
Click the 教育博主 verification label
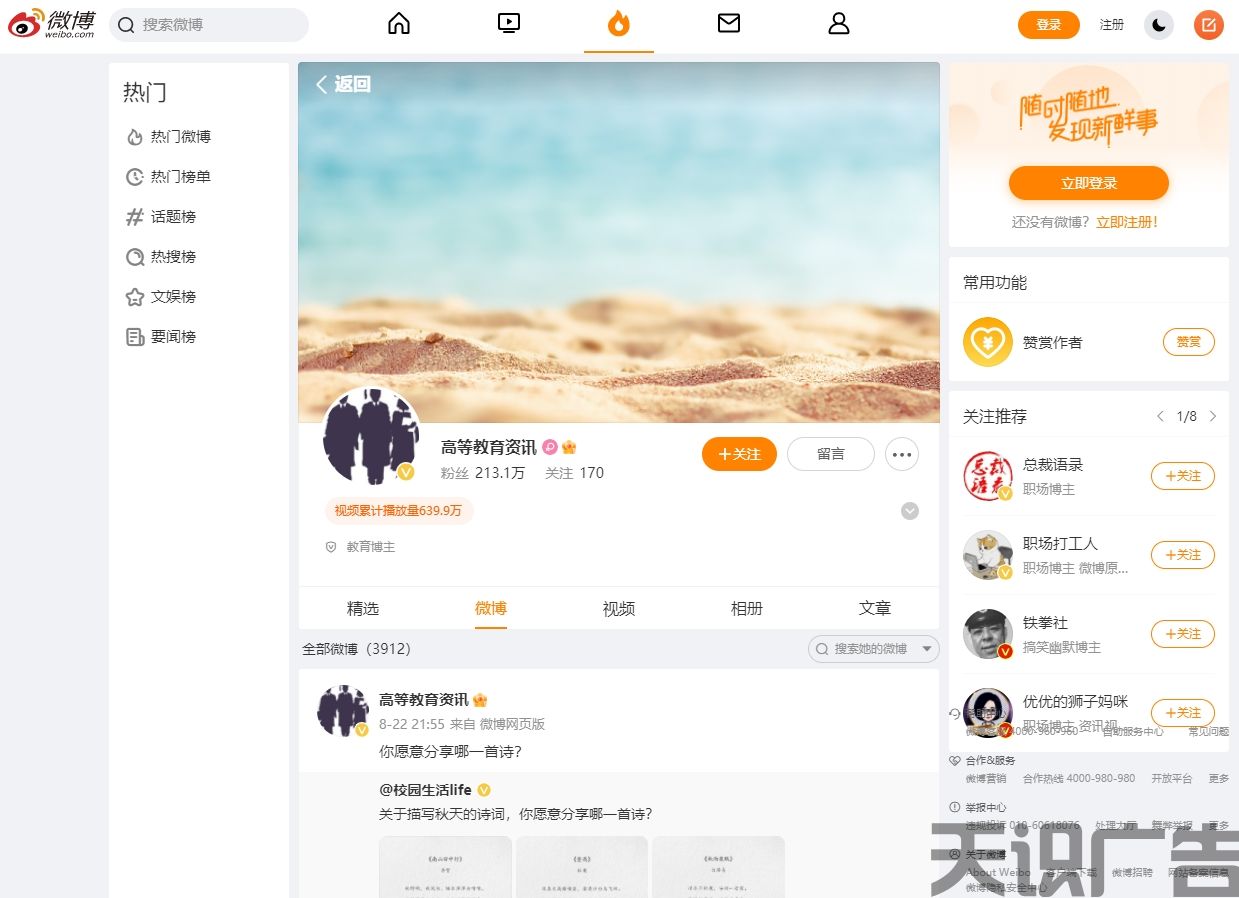point(371,547)
